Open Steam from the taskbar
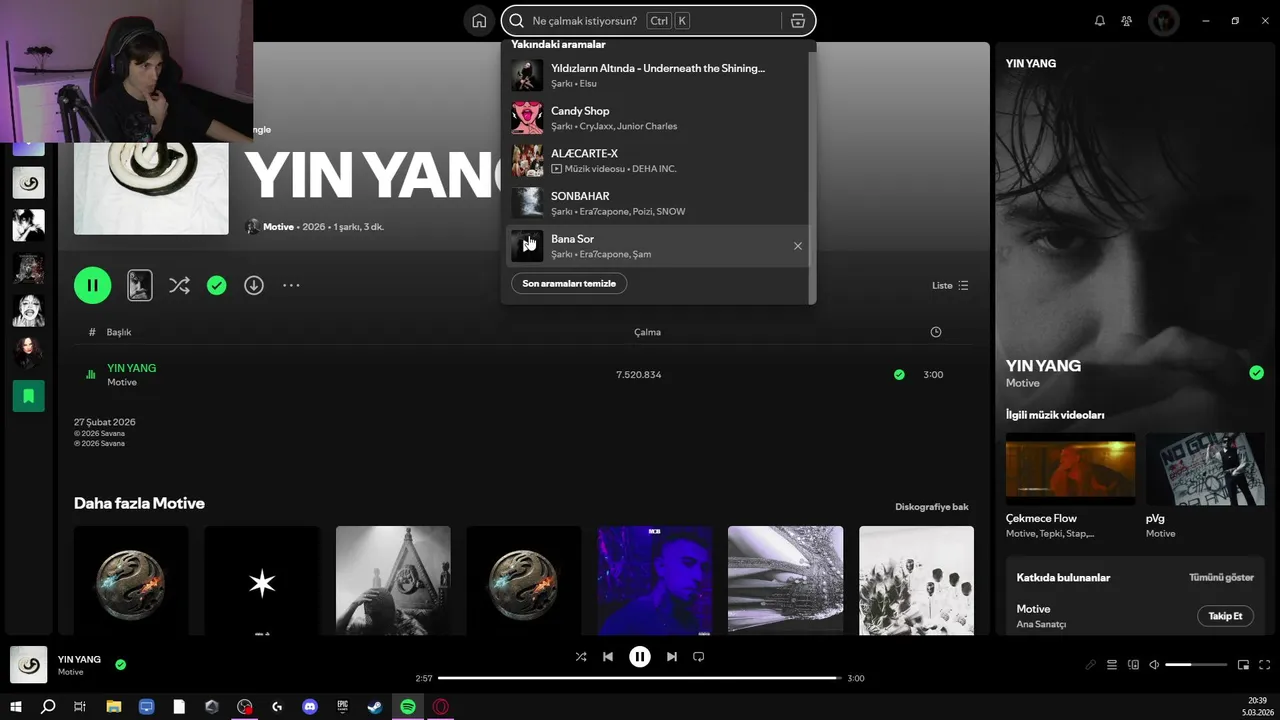 [375, 707]
